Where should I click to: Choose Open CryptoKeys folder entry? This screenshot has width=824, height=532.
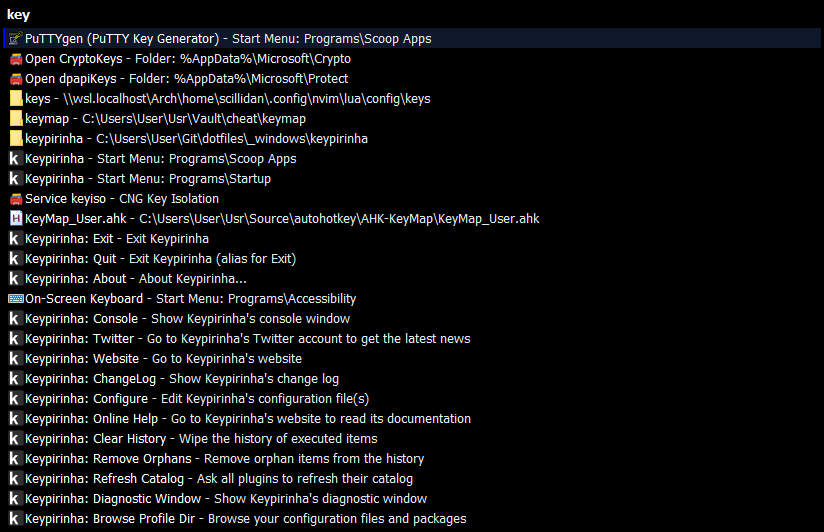tap(412, 58)
